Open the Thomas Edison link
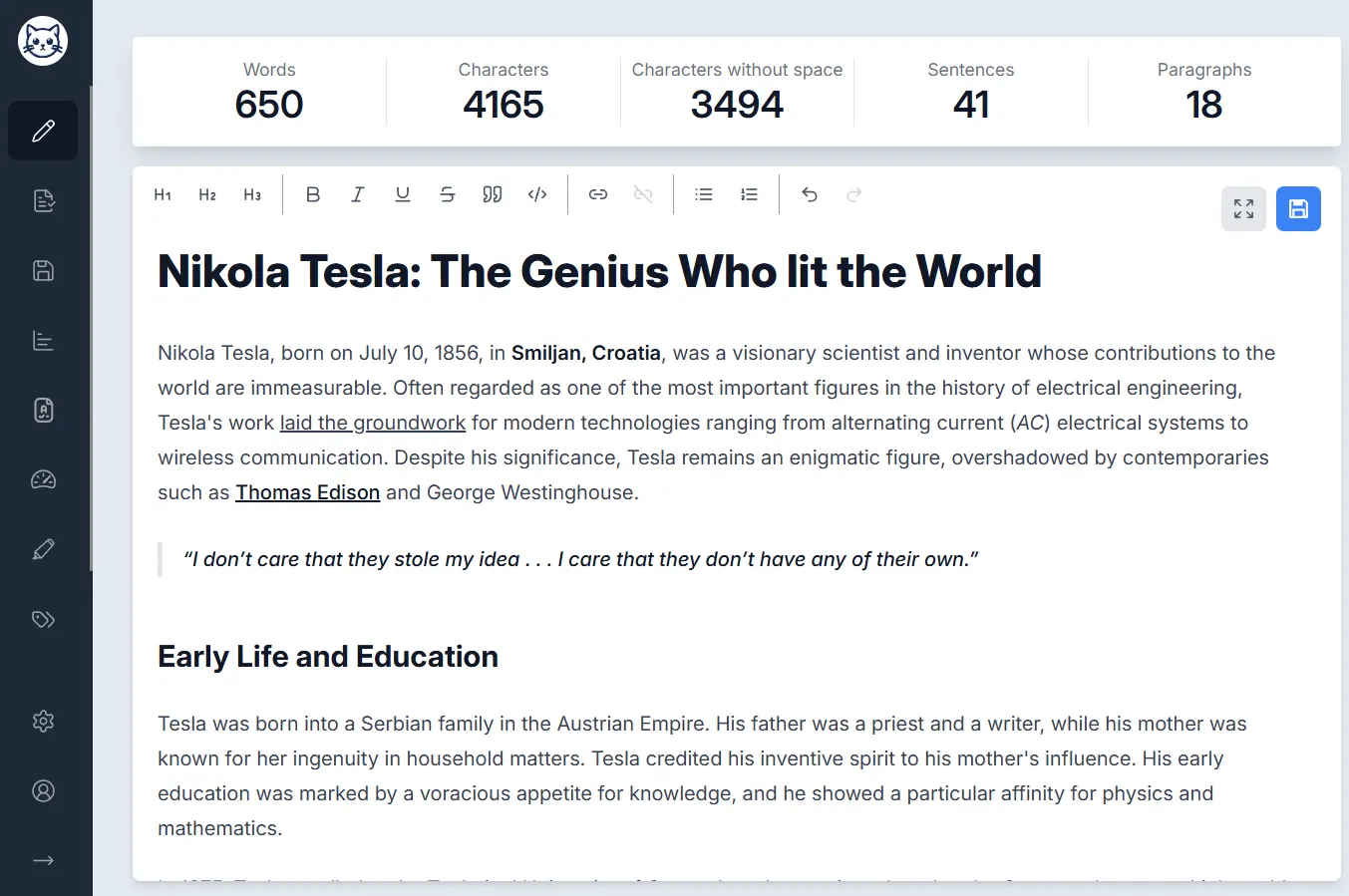The width and height of the screenshot is (1349, 896). pos(307,492)
